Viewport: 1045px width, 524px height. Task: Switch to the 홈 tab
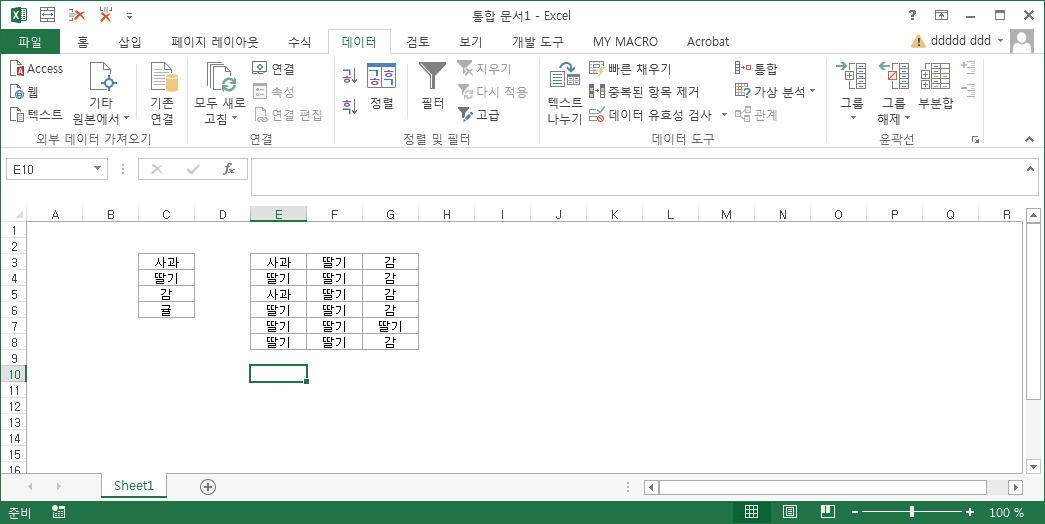coord(83,41)
